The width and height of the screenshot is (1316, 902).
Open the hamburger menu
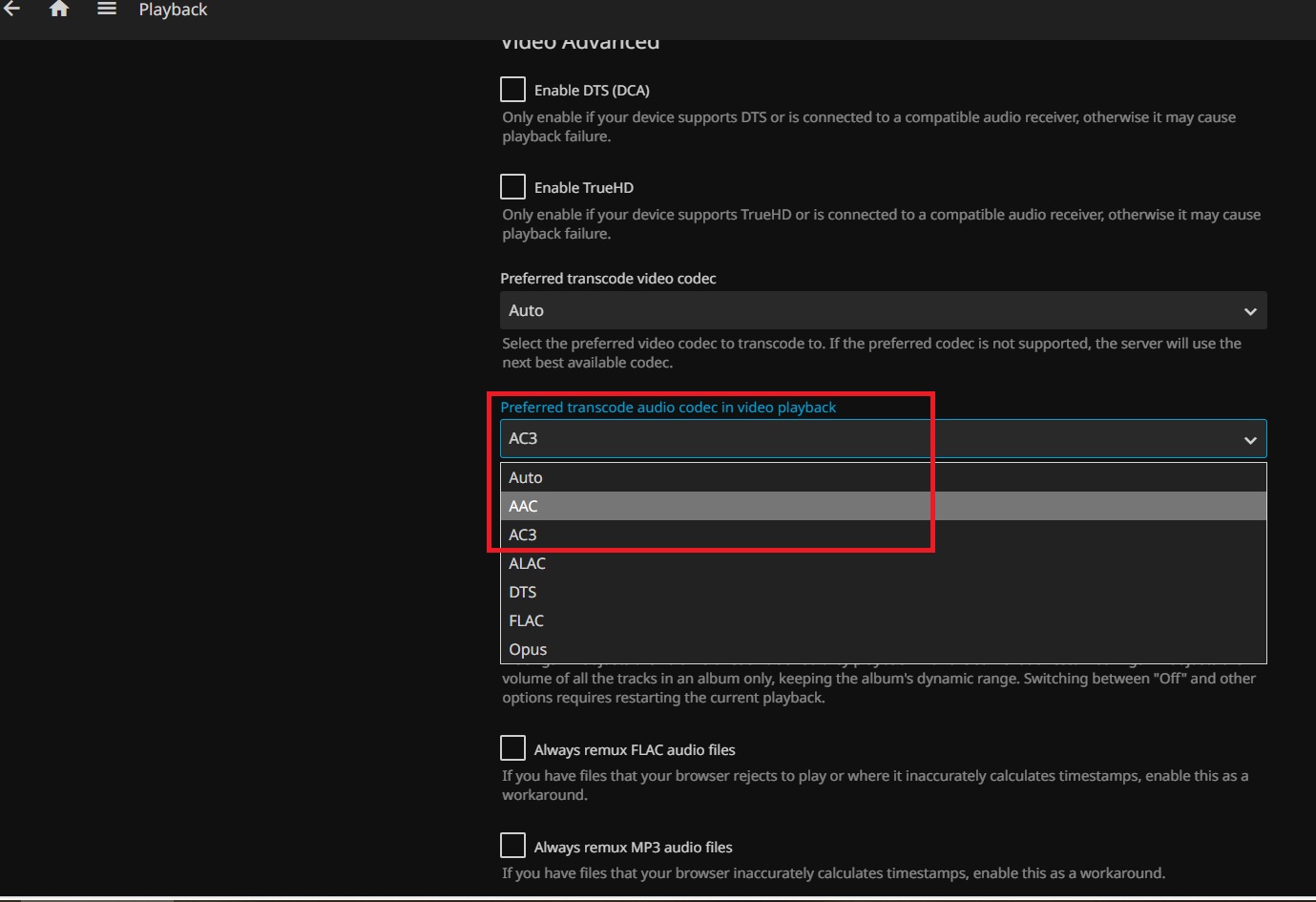[107, 10]
